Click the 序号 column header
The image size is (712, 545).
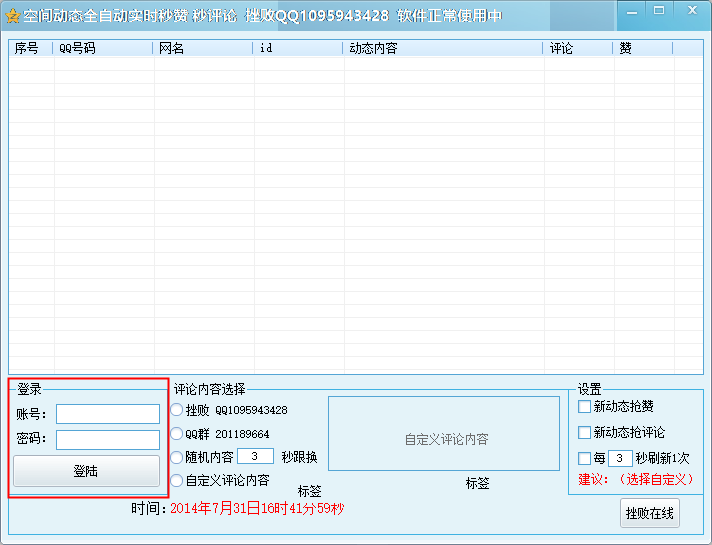coord(31,48)
